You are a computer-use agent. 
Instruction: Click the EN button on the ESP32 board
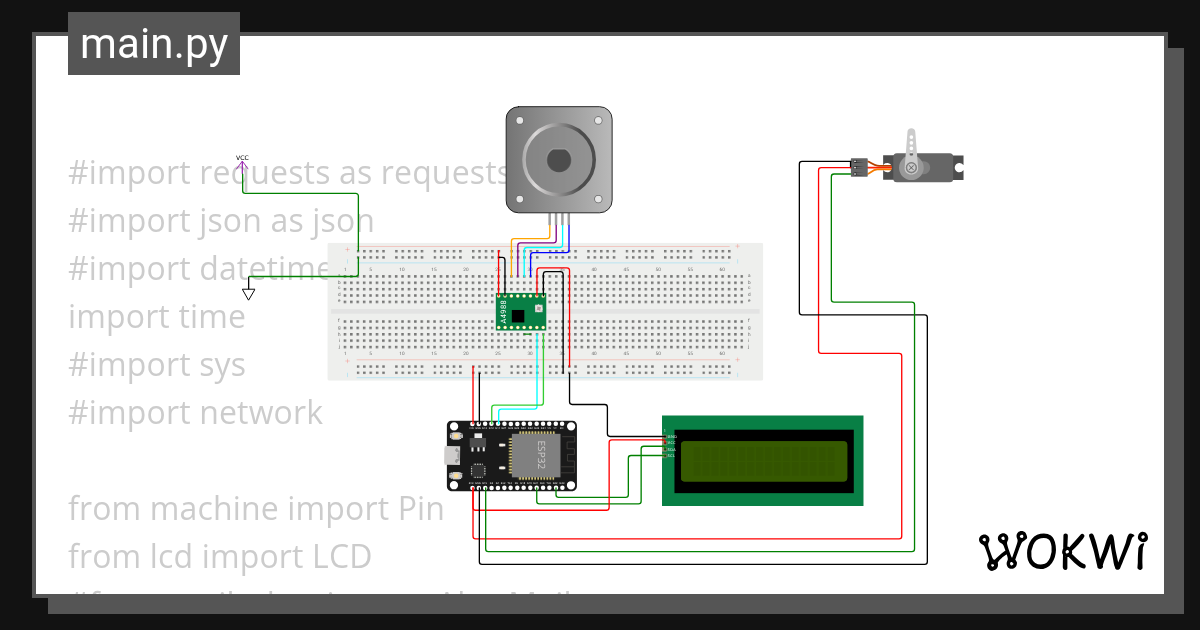point(456,436)
